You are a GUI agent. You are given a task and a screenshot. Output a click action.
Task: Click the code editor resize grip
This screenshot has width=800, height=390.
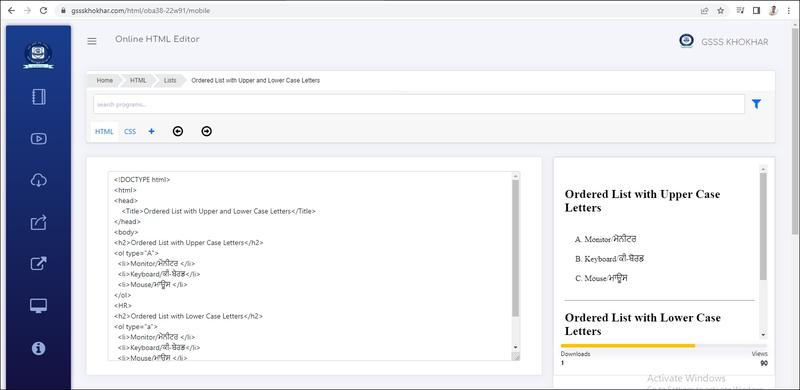(x=516, y=356)
